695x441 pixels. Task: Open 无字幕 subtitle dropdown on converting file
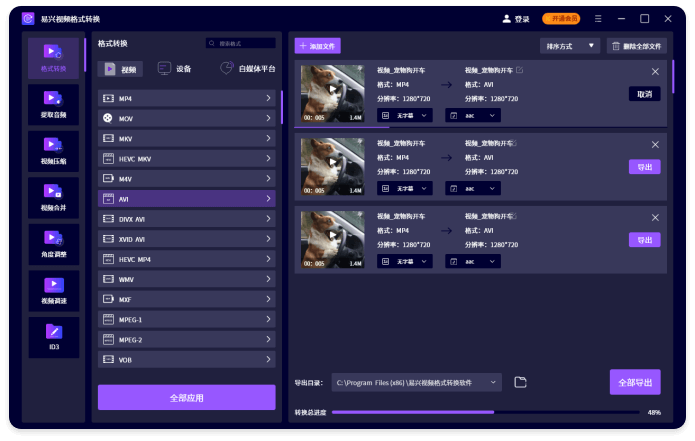pos(405,115)
